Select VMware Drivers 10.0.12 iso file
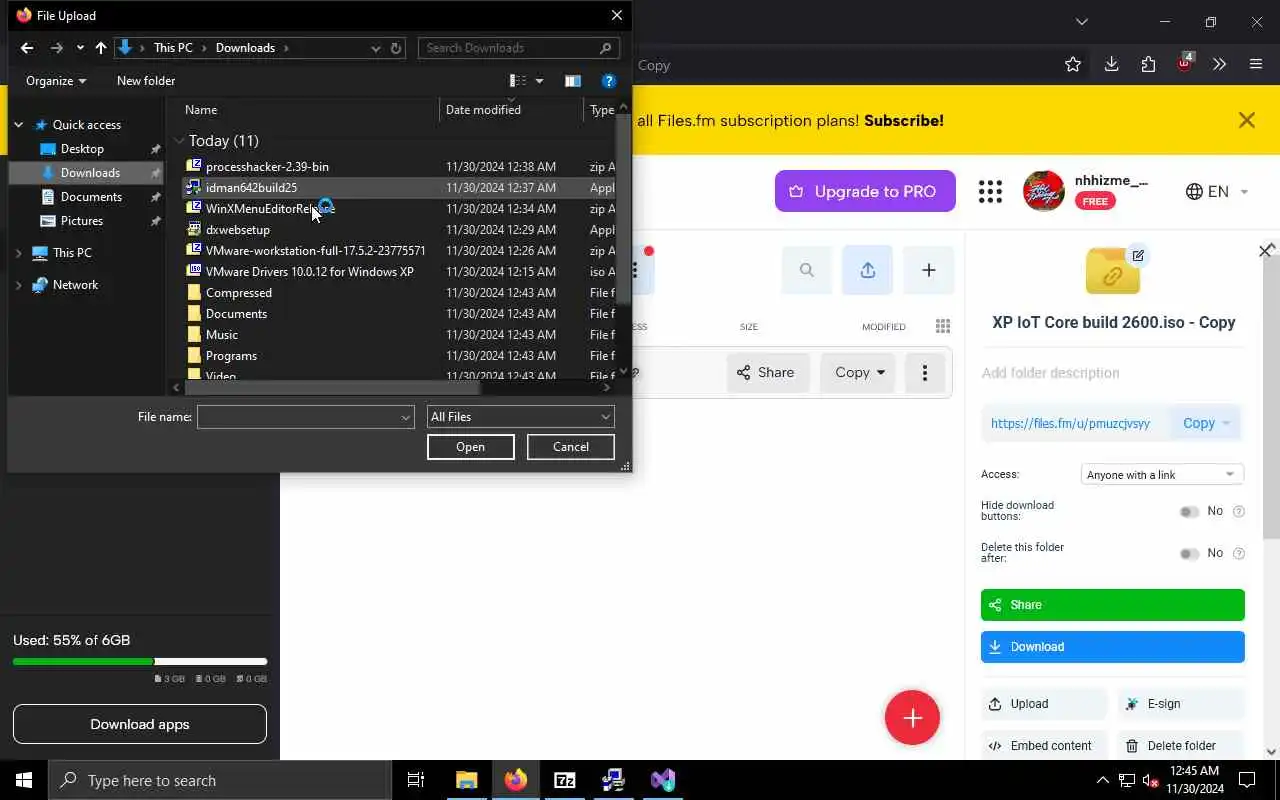This screenshot has height=800, width=1280. pos(309,272)
